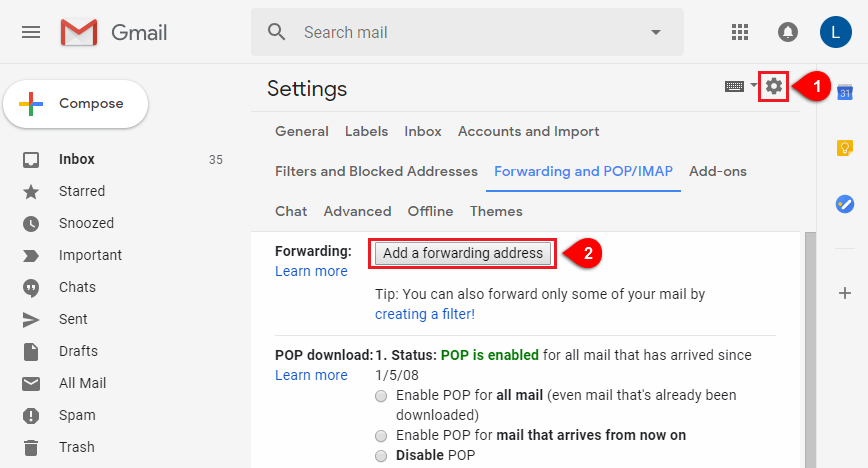Click the plus icon to get add-ons
The image size is (868, 468).
pos(845,293)
